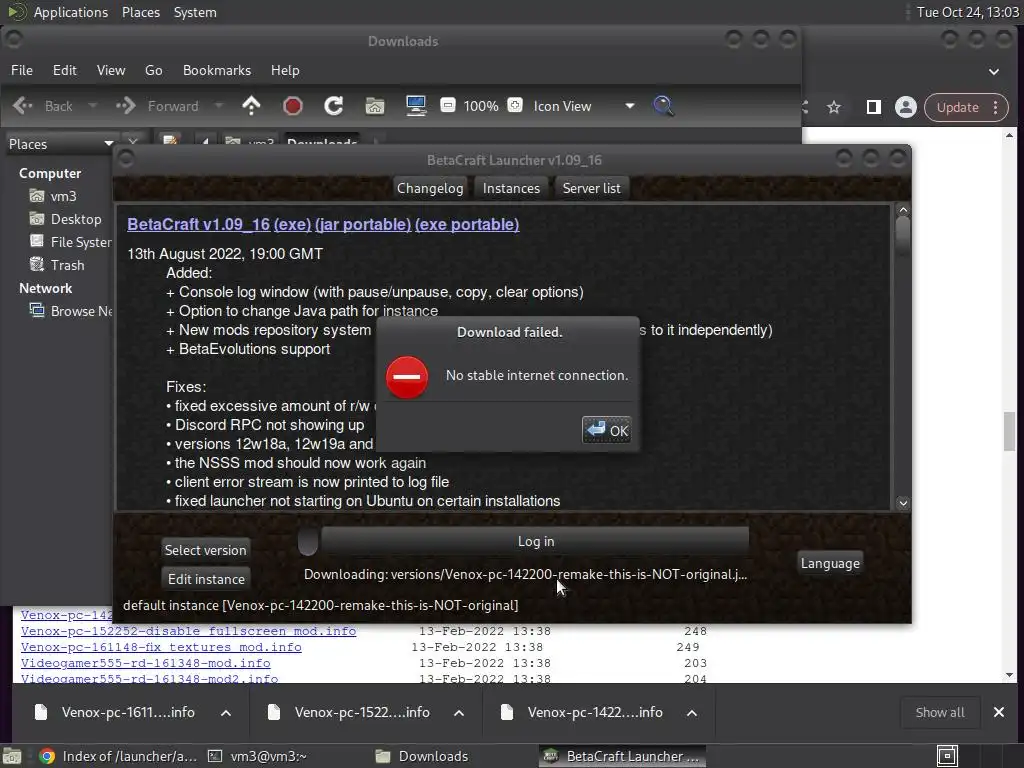Switch to the Instances tab
Viewport: 1024px width, 768px height.
(x=511, y=188)
